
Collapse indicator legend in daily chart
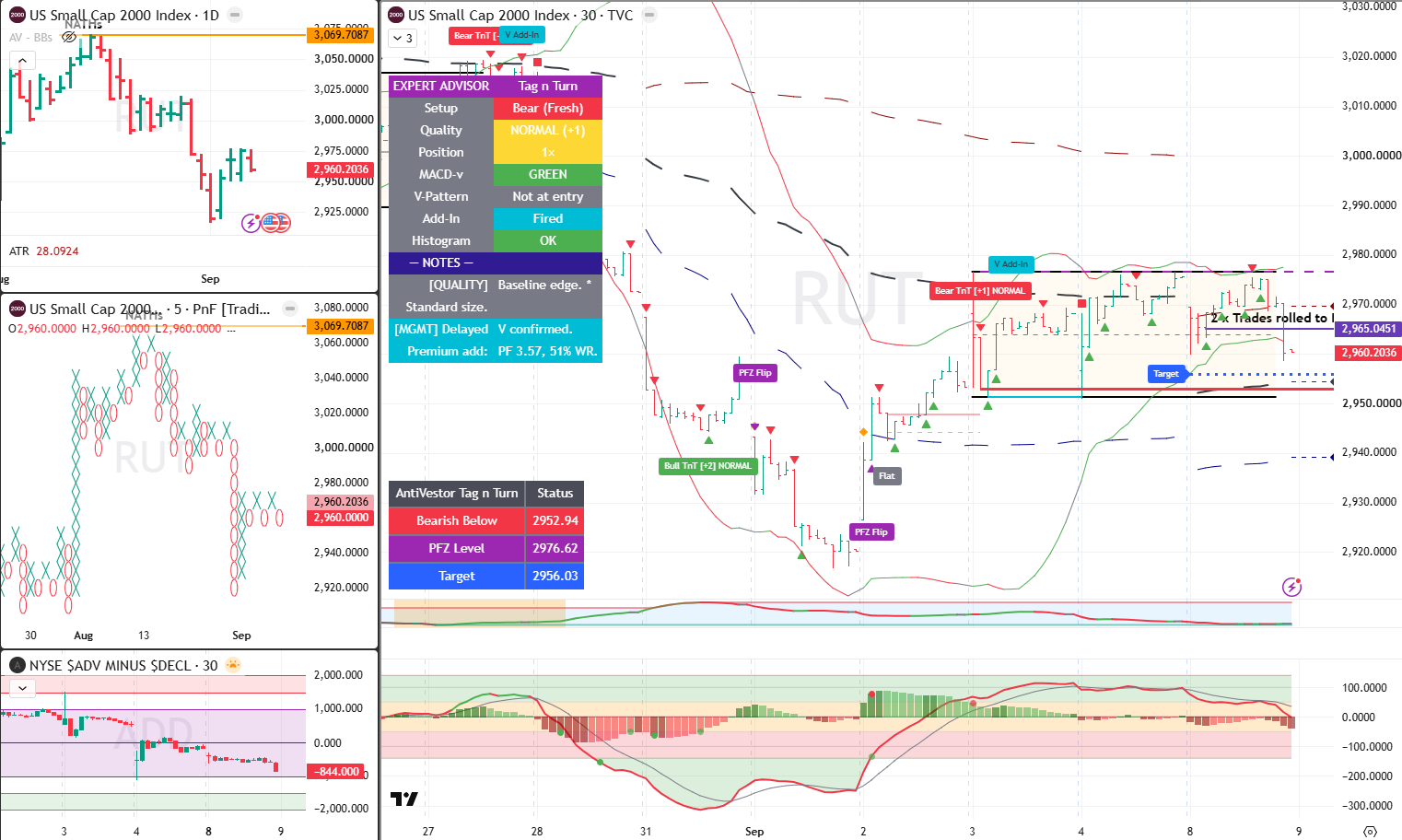pyautogui.click(x=22, y=61)
